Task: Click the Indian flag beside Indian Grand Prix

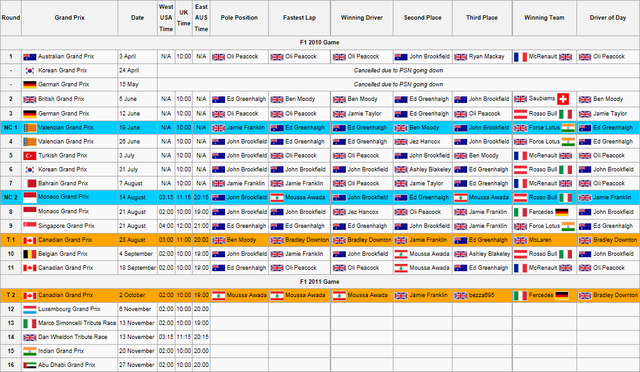Action: (x=30, y=351)
